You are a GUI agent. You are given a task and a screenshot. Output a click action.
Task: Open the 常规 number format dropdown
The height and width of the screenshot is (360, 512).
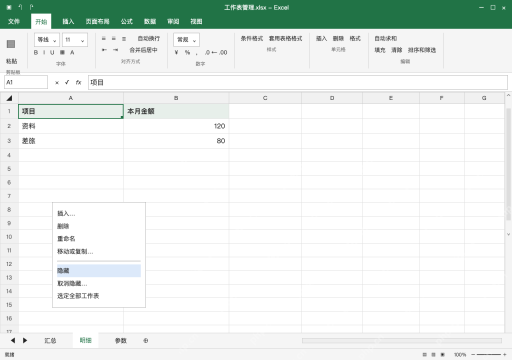tap(186, 40)
